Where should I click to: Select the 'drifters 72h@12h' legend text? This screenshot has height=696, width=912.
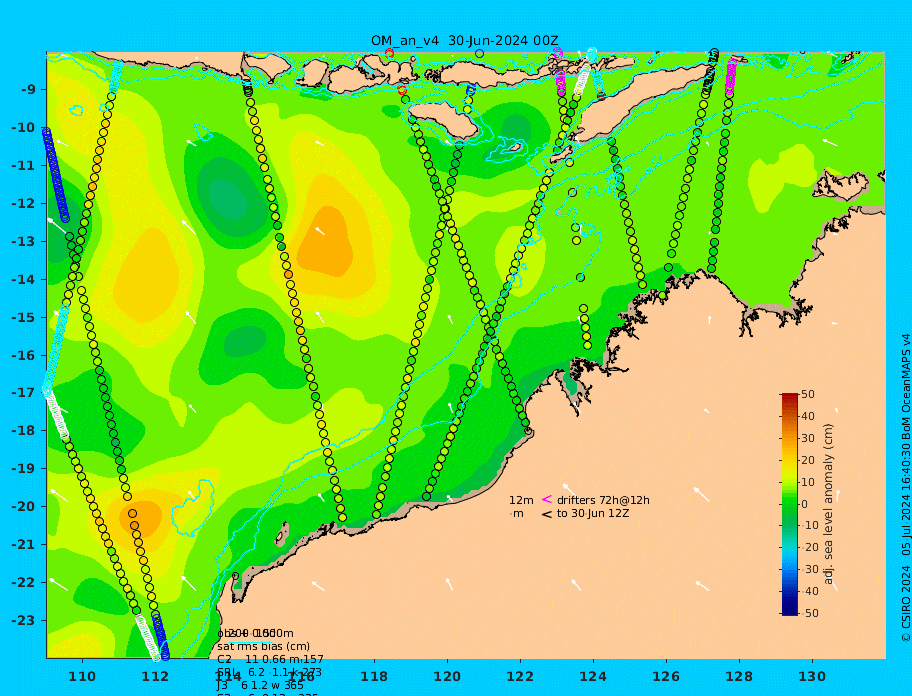[x=603, y=500]
